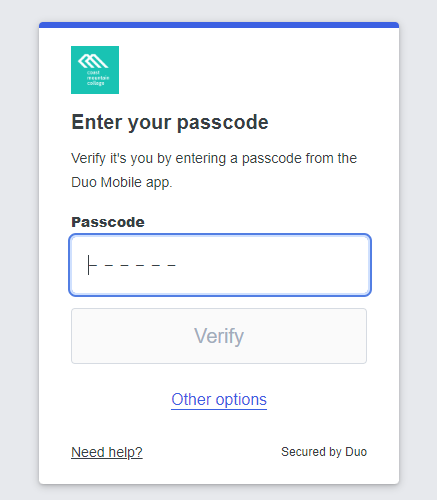Click the text cursor in the passcode box
437x500 pixels.
88,265
